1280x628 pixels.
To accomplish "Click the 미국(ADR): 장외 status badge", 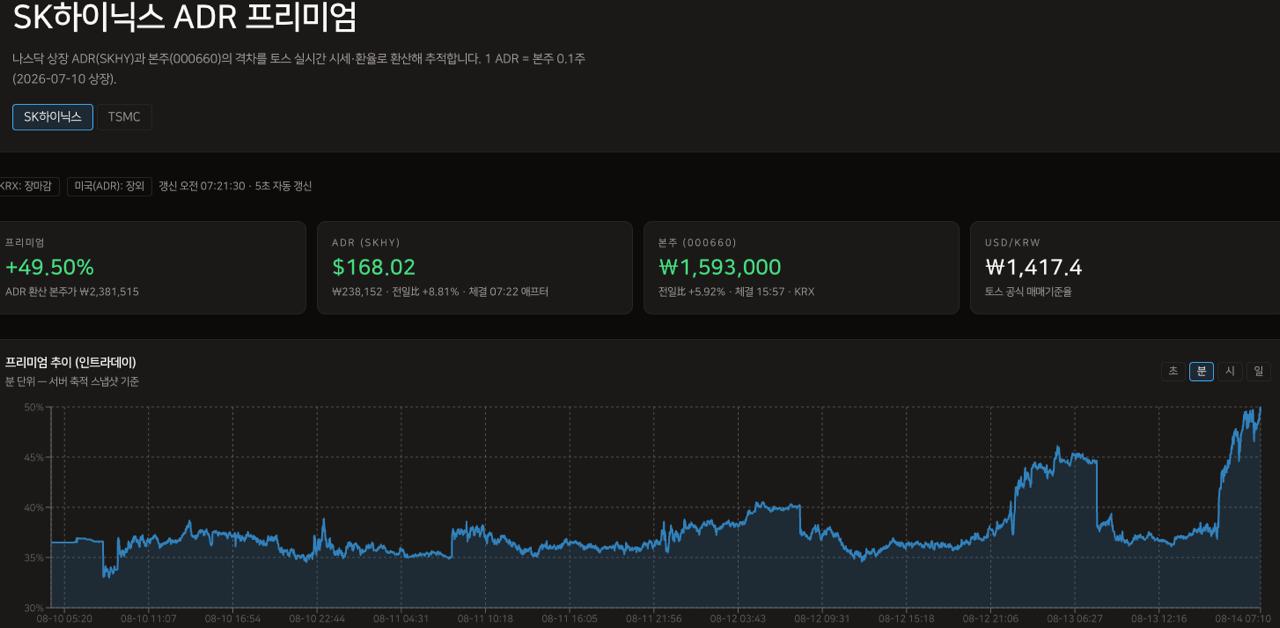I will tap(109, 186).
